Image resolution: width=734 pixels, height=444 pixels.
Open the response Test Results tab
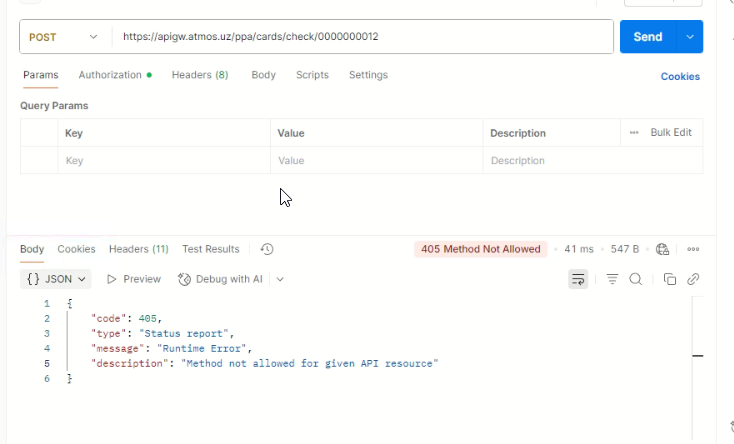pyautogui.click(x=210, y=249)
